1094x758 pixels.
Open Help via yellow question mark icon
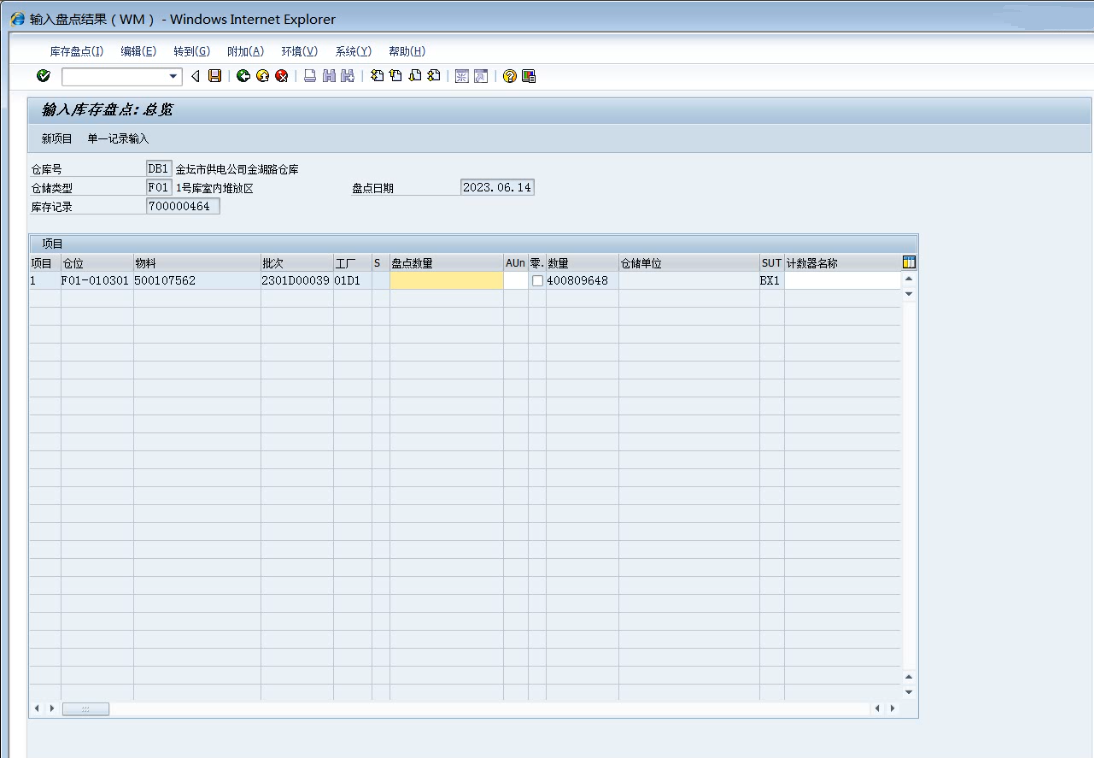[x=510, y=77]
